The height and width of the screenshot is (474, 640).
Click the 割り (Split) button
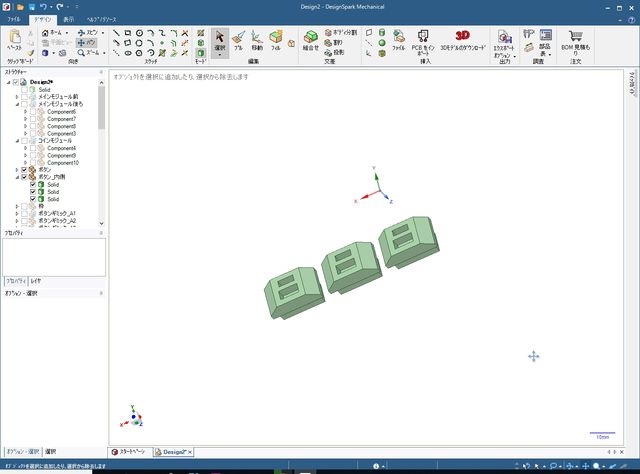(333, 42)
